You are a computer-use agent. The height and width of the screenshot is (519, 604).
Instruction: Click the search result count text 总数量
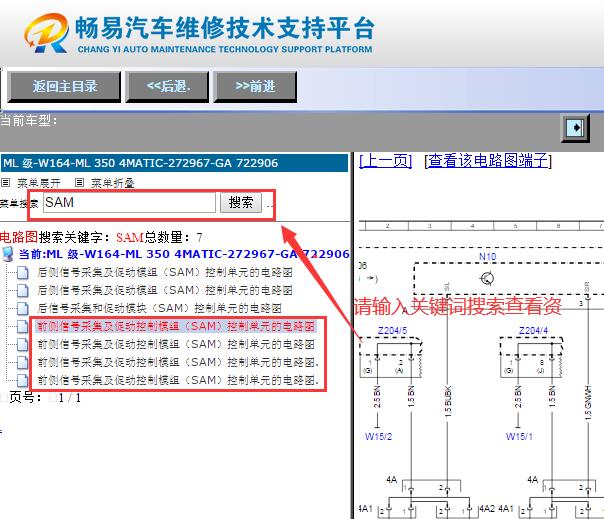(x=173, y=237)
